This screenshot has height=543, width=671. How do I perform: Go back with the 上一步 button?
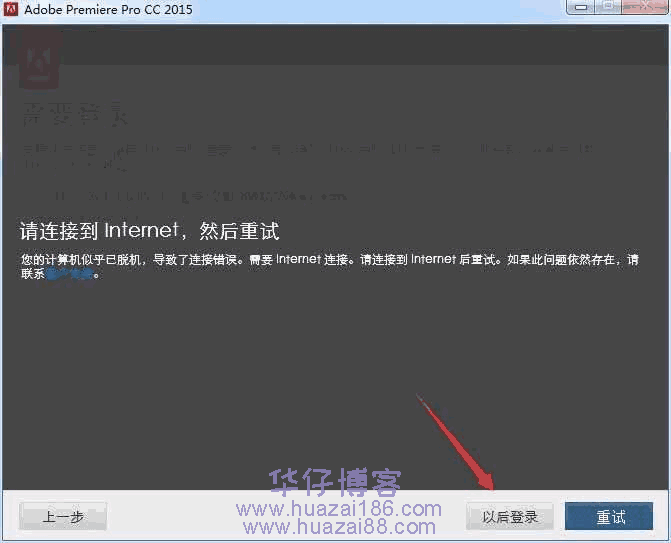click(63, 516)
